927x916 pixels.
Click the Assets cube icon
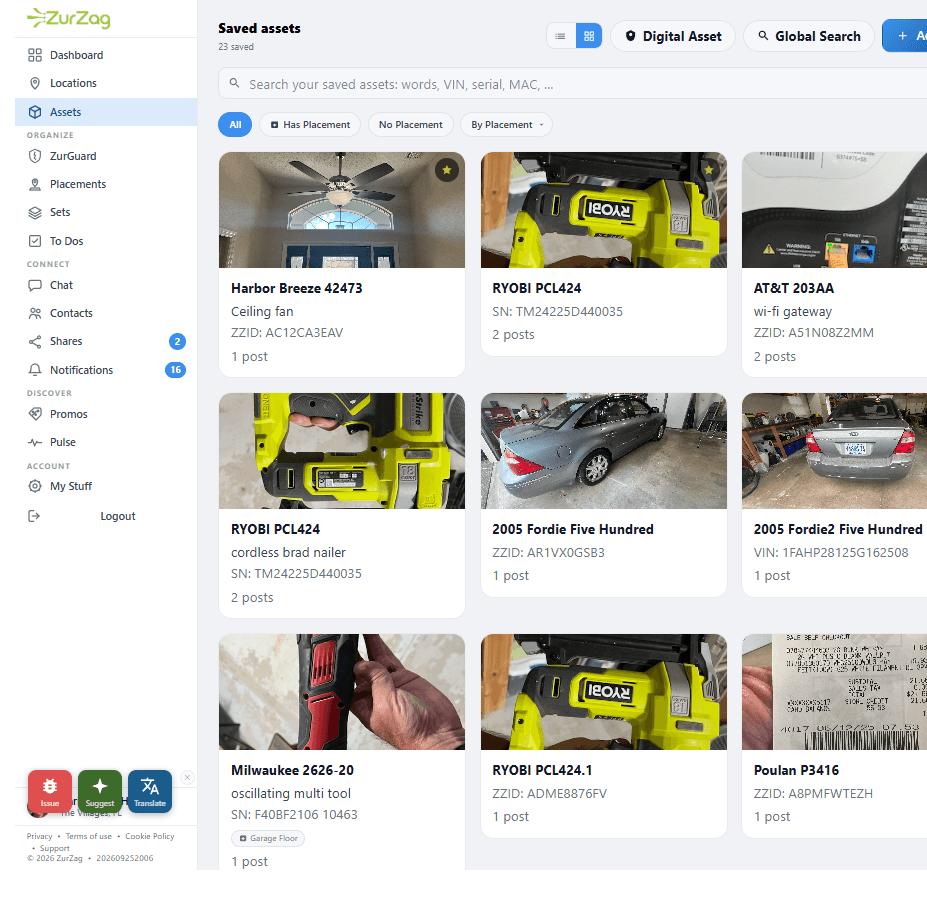35,112
